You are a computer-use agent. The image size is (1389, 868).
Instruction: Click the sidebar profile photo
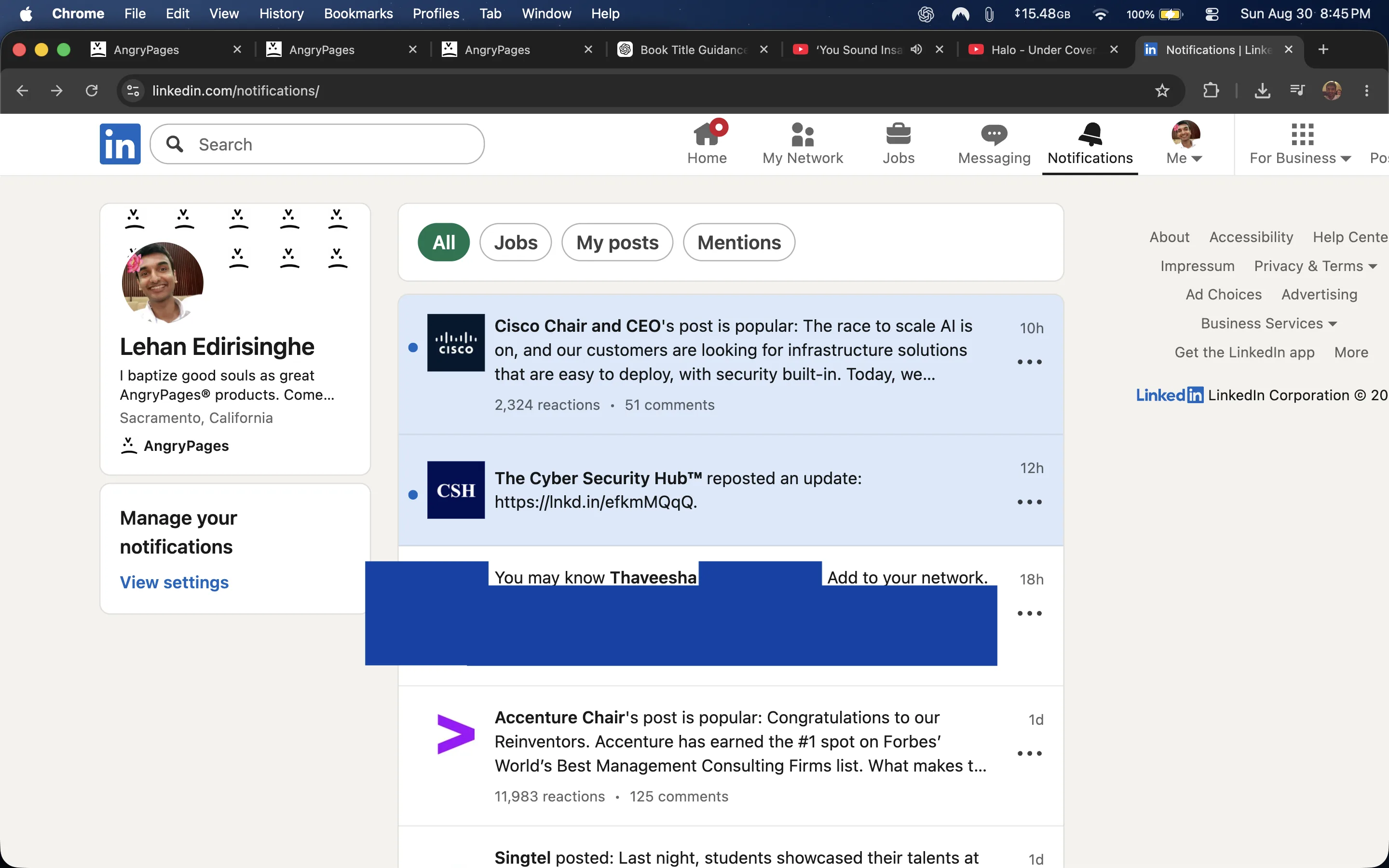coord(163,283)
